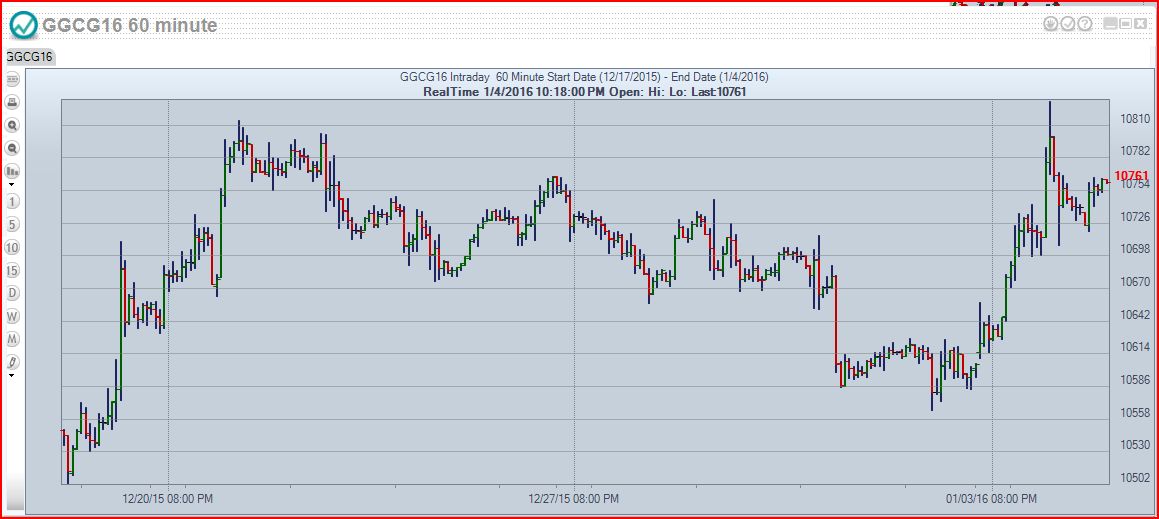This screenshot has height=519, width=1159.
Task: Select the GGCG16 tab
Action: 29,57
